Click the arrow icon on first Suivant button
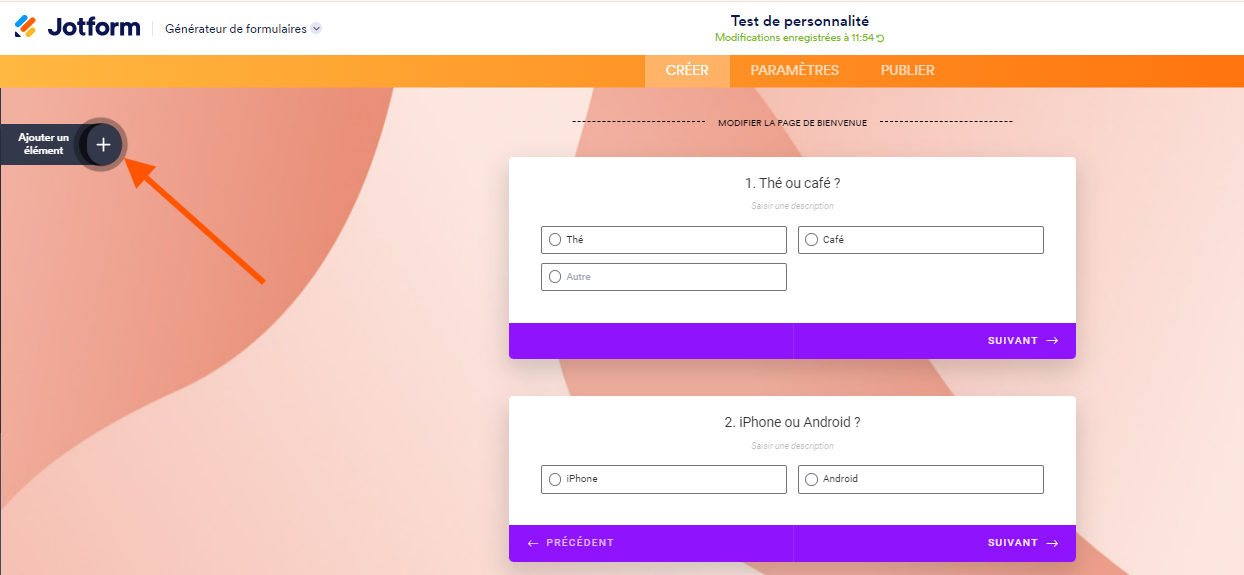This screenshot has height=575, width=1244. pyautogui.click(x=1052, y=341)
